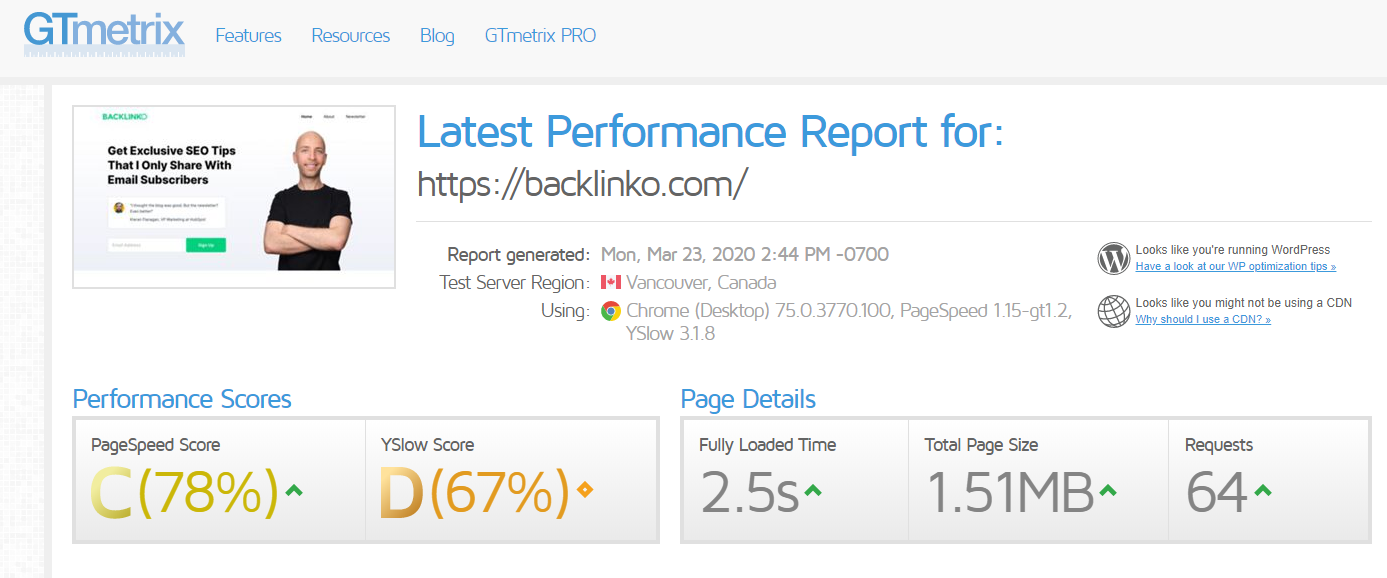This screenshot has width=1387, height=578.
Task: Click the 'Test Server Region:' label
Action: point(515,282)
